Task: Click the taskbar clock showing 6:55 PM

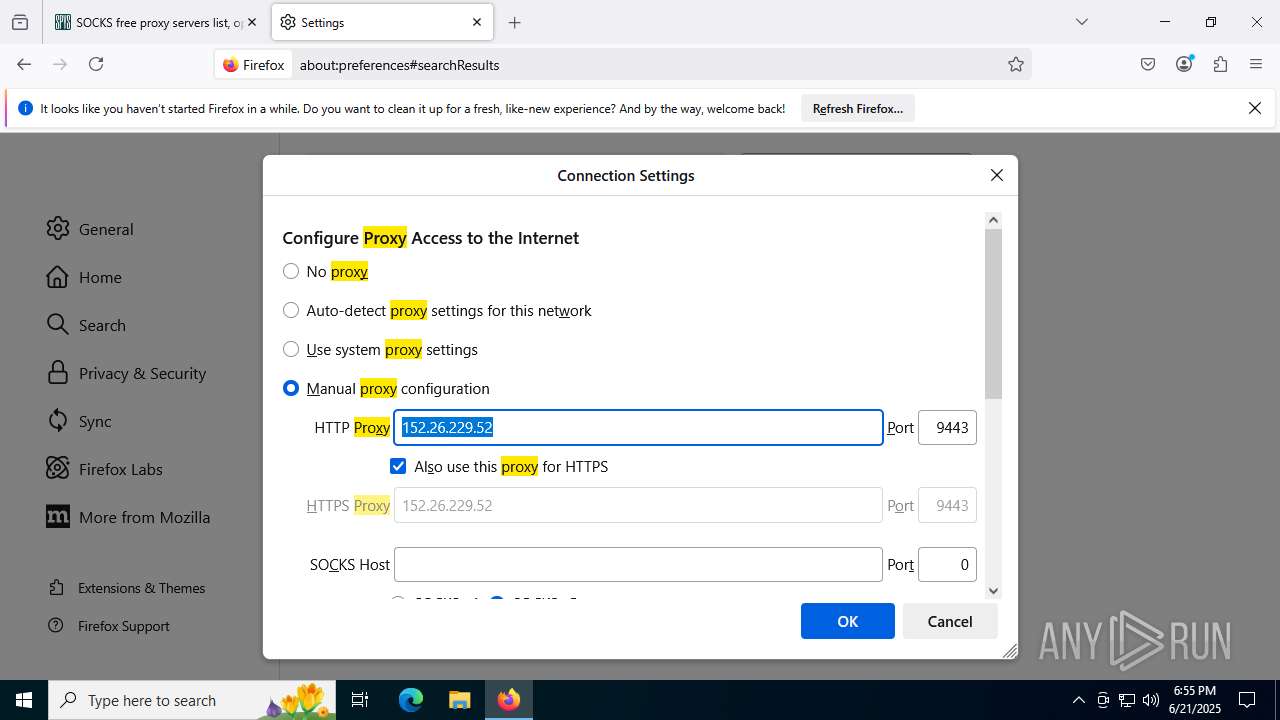Action: [1194, 700]
